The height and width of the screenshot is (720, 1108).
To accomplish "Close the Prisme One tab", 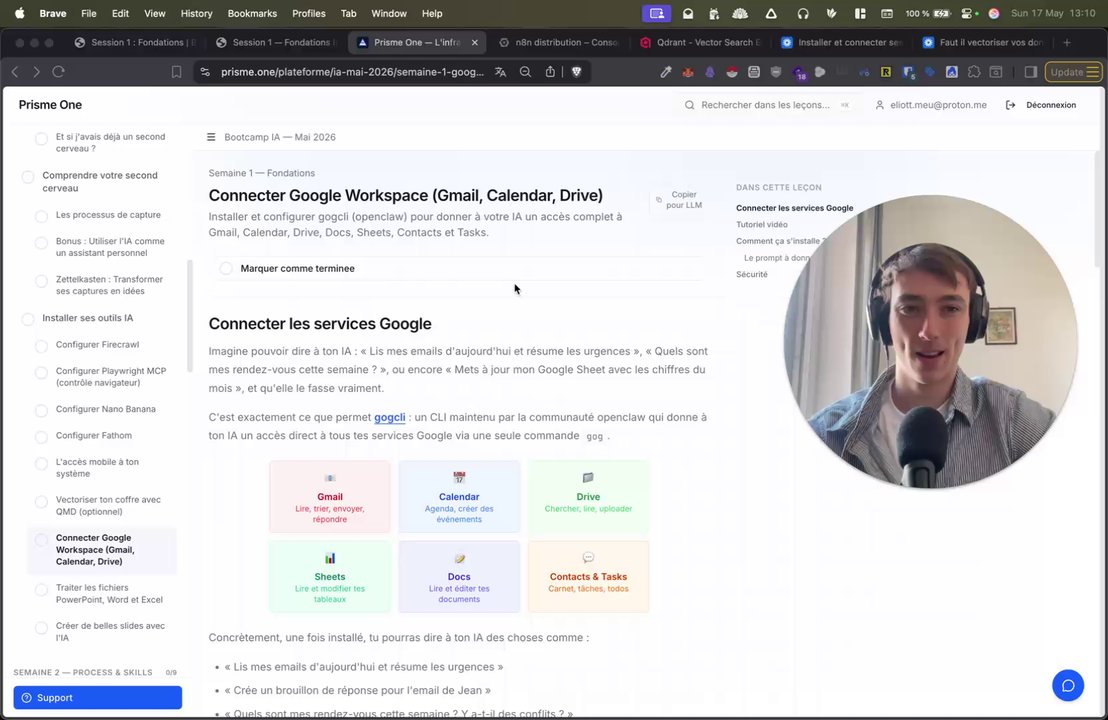I will pos(474,42).
